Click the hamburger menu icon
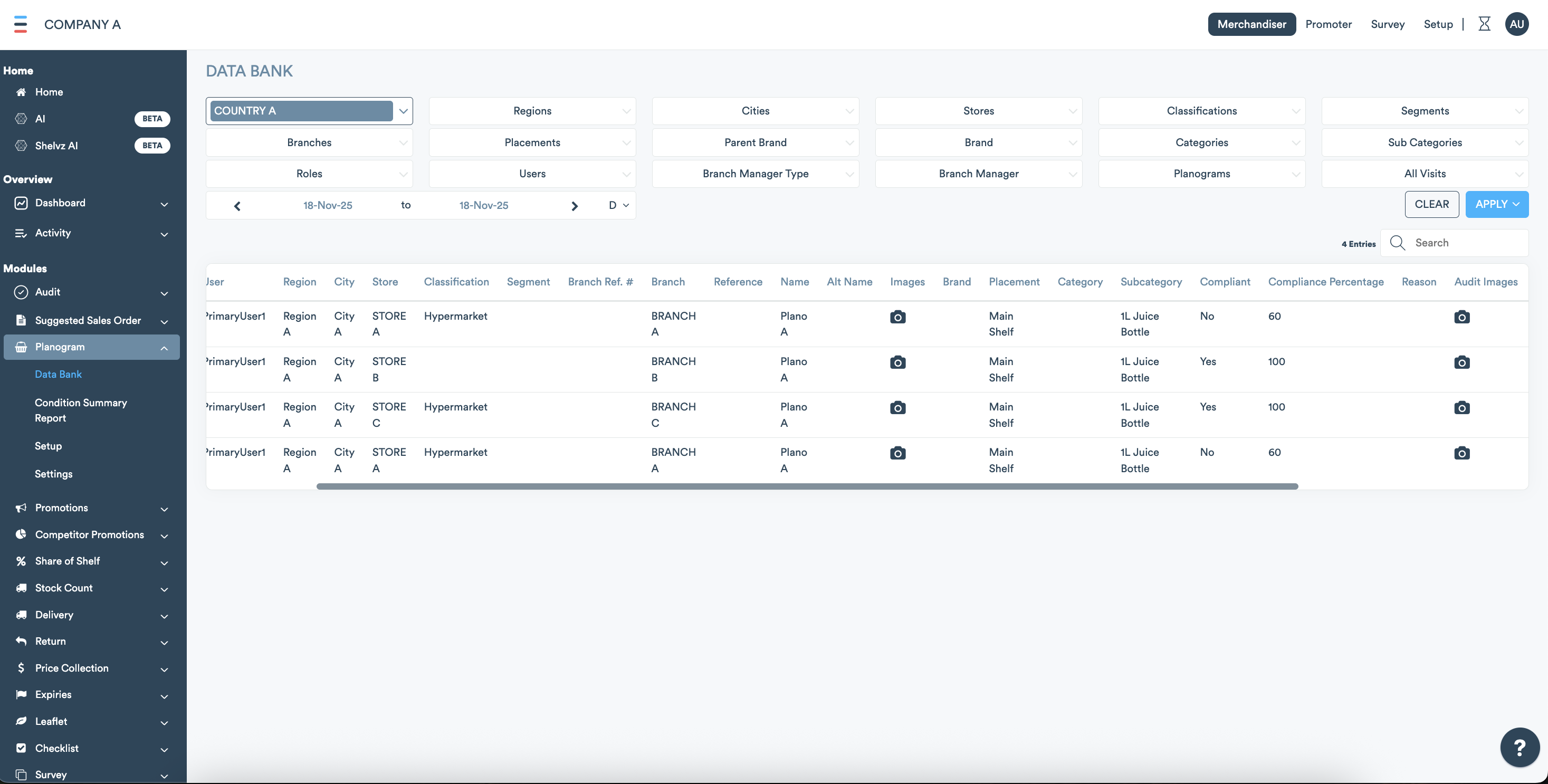The height and width of the screenshot is (784, 1548). click(x=21, y=24)
